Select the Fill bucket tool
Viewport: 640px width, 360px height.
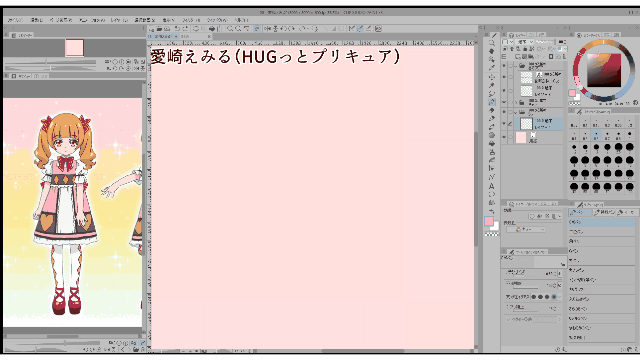coord(492,143)
